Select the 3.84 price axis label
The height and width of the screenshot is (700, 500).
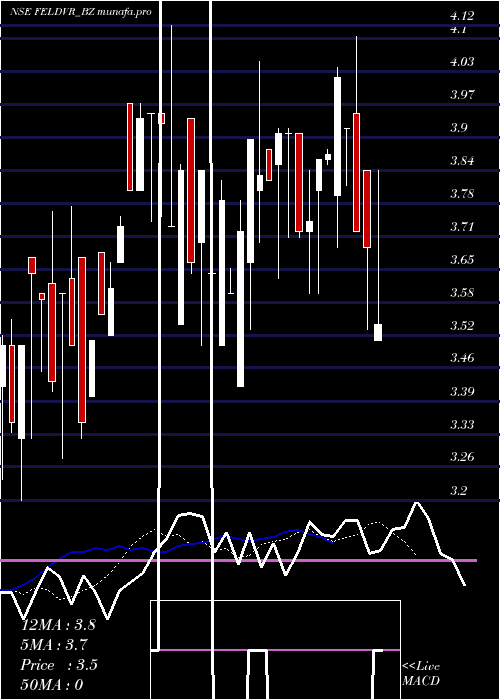[x=462, y=161]
